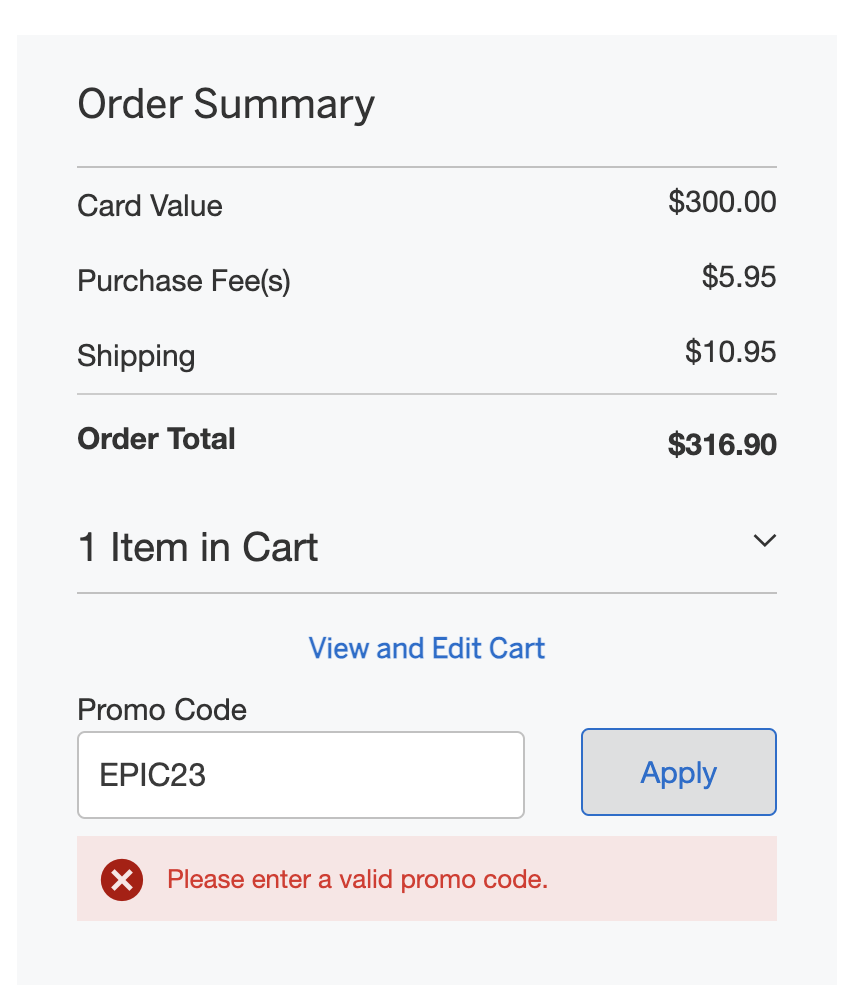Click the Purchase Fee(s) label
The width and height of the screenshot is (844, 1002).
click(184, 281)
